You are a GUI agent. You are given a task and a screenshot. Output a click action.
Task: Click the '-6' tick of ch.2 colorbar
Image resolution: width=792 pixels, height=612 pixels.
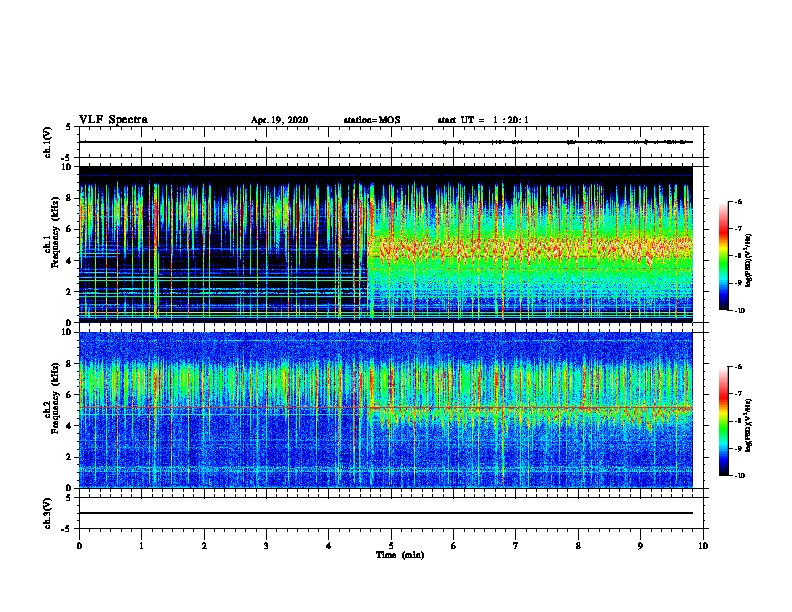pos(738,367)
